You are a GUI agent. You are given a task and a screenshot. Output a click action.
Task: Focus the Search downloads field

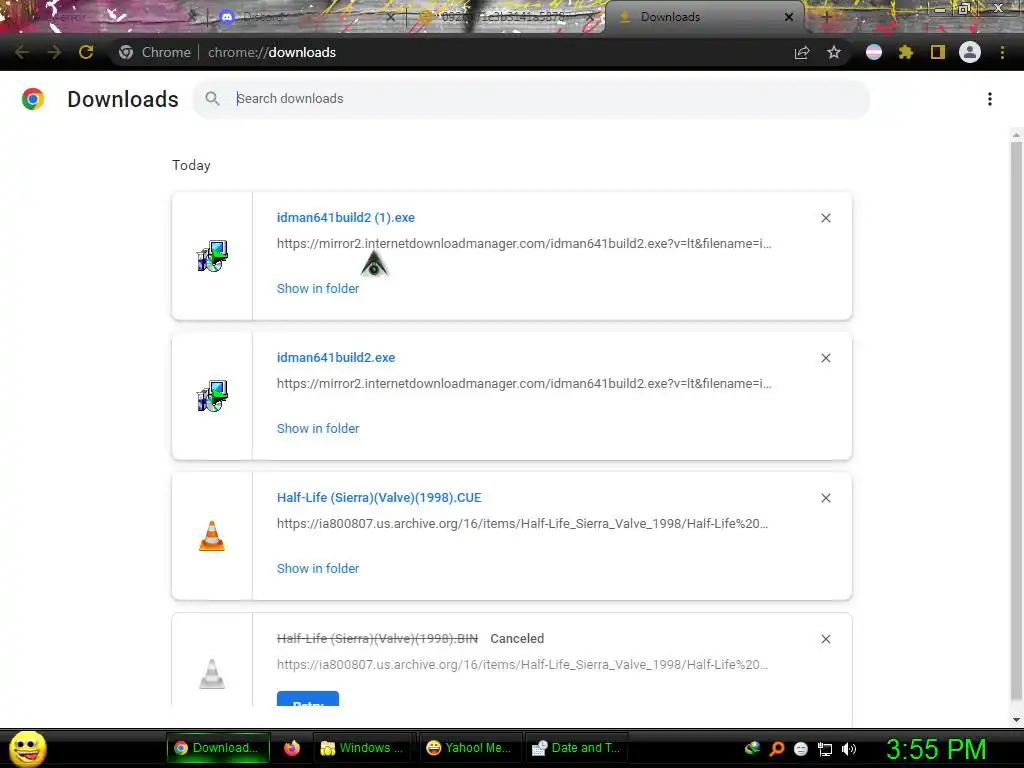tap(531, 99)
